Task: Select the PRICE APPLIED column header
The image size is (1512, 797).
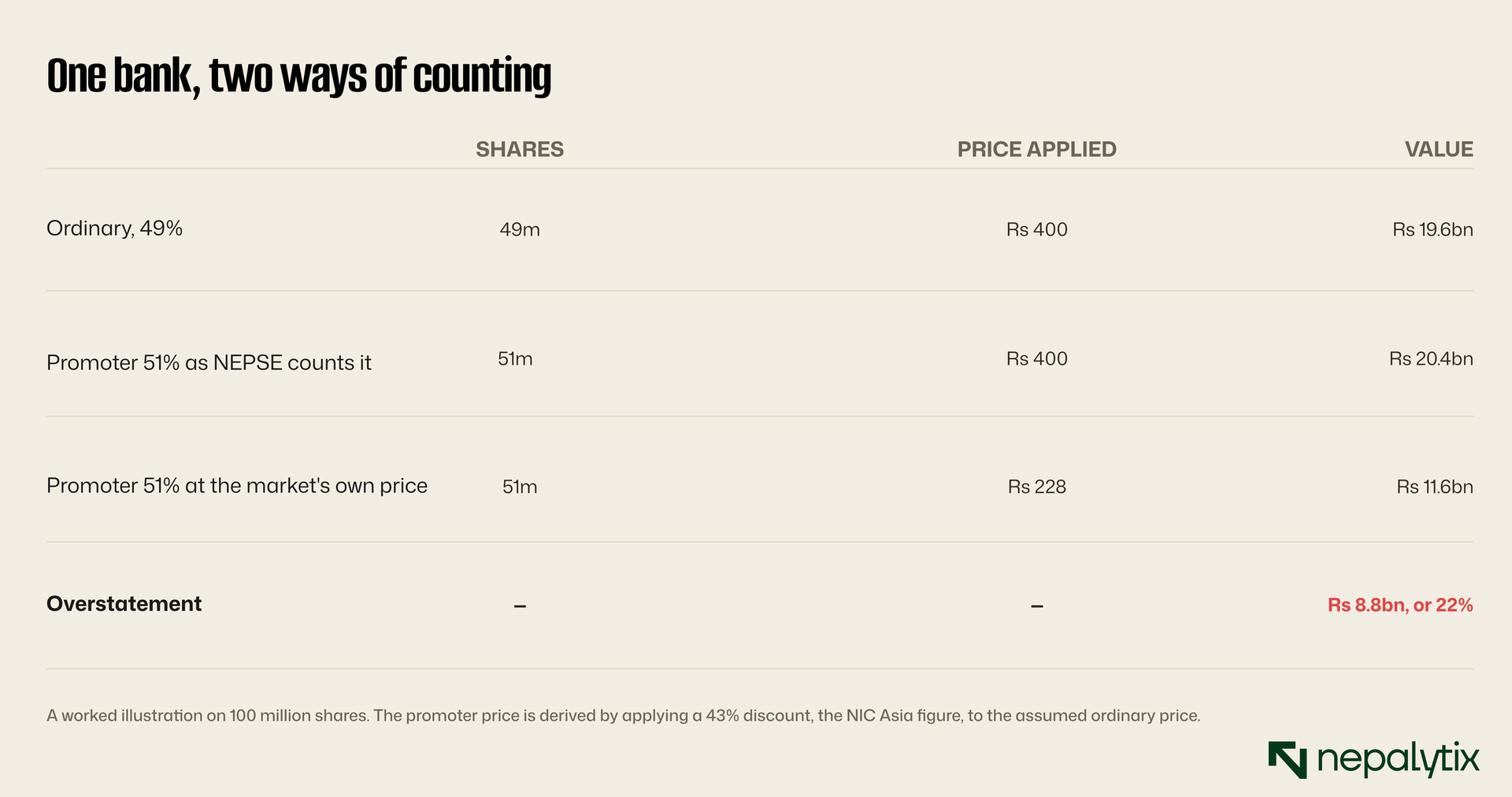Action: pos(1036,150)
